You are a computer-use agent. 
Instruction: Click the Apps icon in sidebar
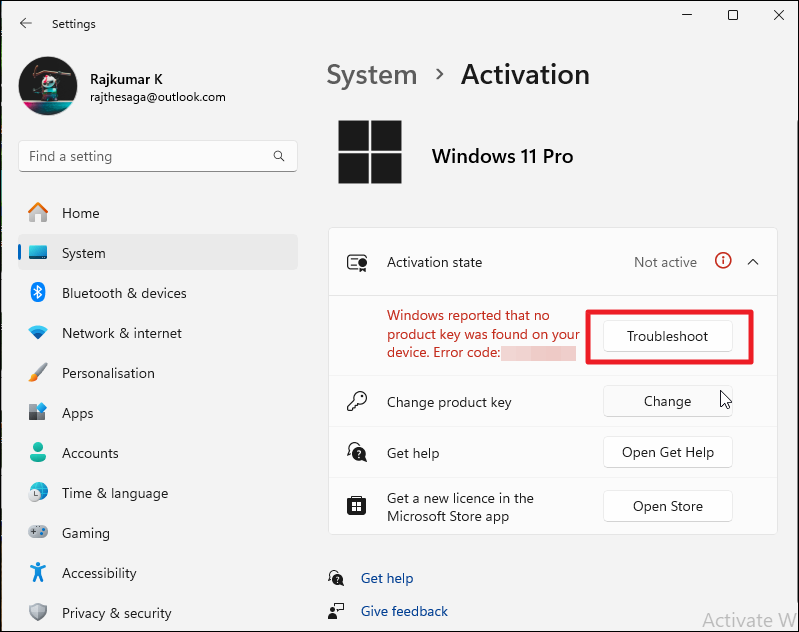[x=38, y=412]
